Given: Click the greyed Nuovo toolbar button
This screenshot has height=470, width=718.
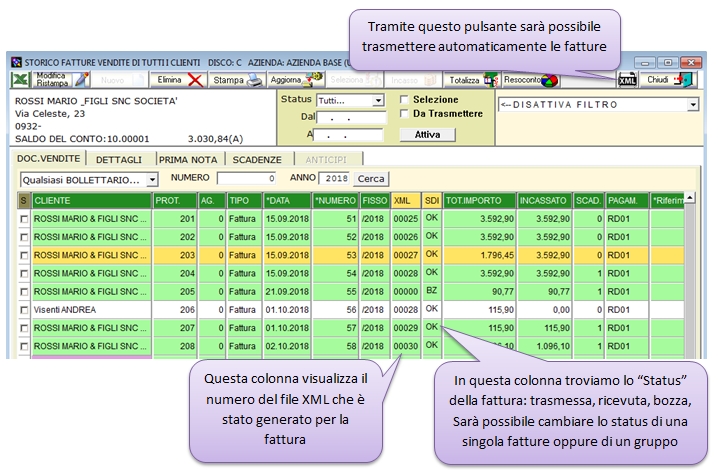Looking at the screenshot, I should [x=119, y=80].
